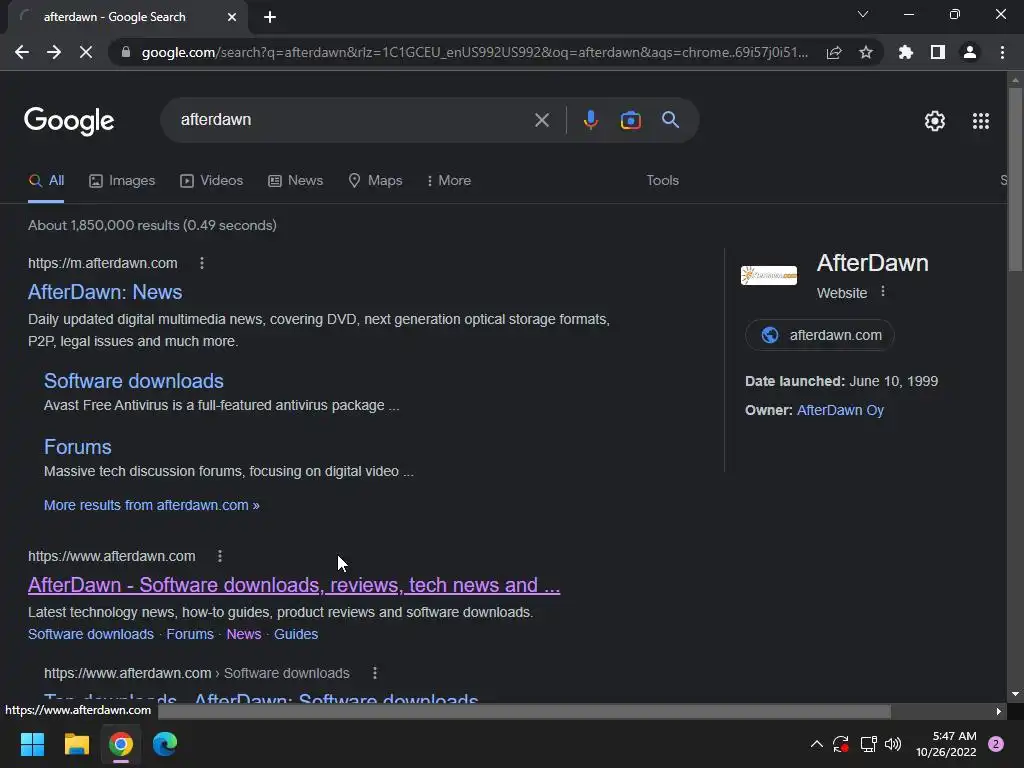1024x768 pixels.
Task: Close the afterdawn Google Search tab
Action: click(x=232, y=17)
